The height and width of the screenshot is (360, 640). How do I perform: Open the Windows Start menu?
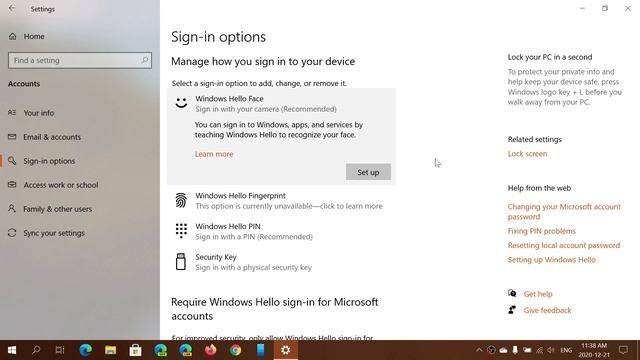click(x=12, y=350)
